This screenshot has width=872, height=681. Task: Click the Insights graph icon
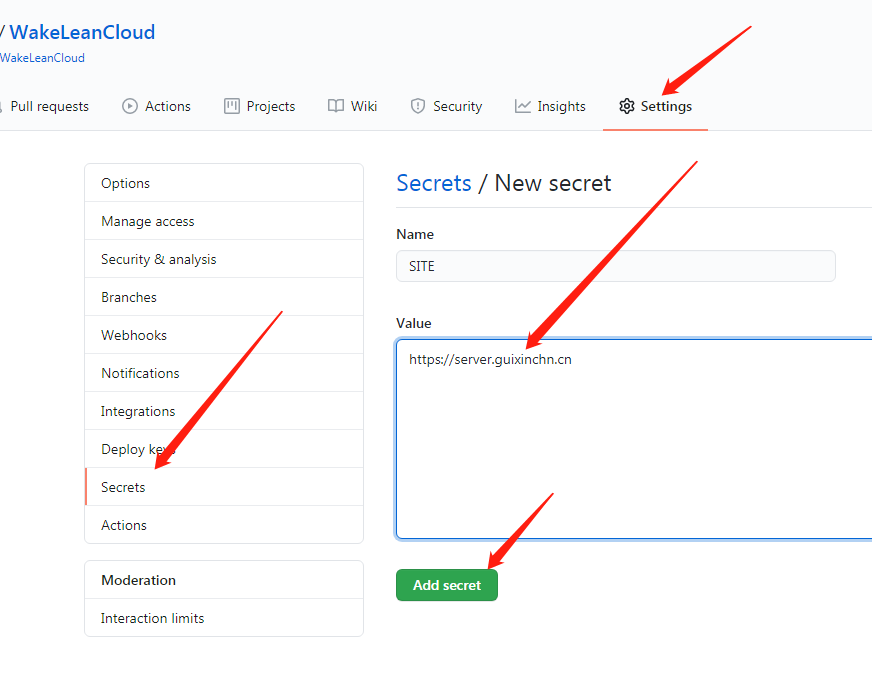[x=523, y=106]
